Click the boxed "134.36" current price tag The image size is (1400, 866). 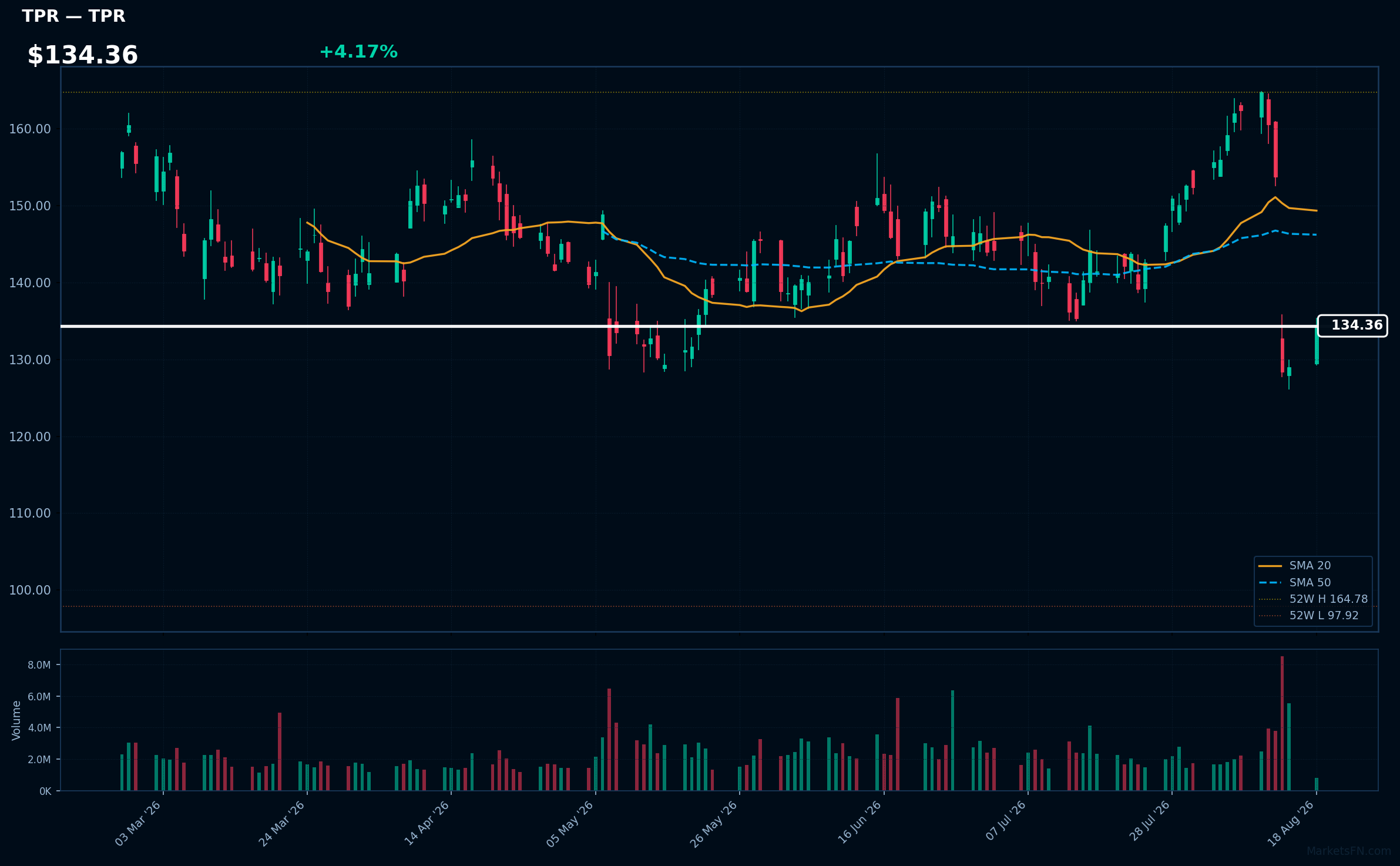(1352, 325)
